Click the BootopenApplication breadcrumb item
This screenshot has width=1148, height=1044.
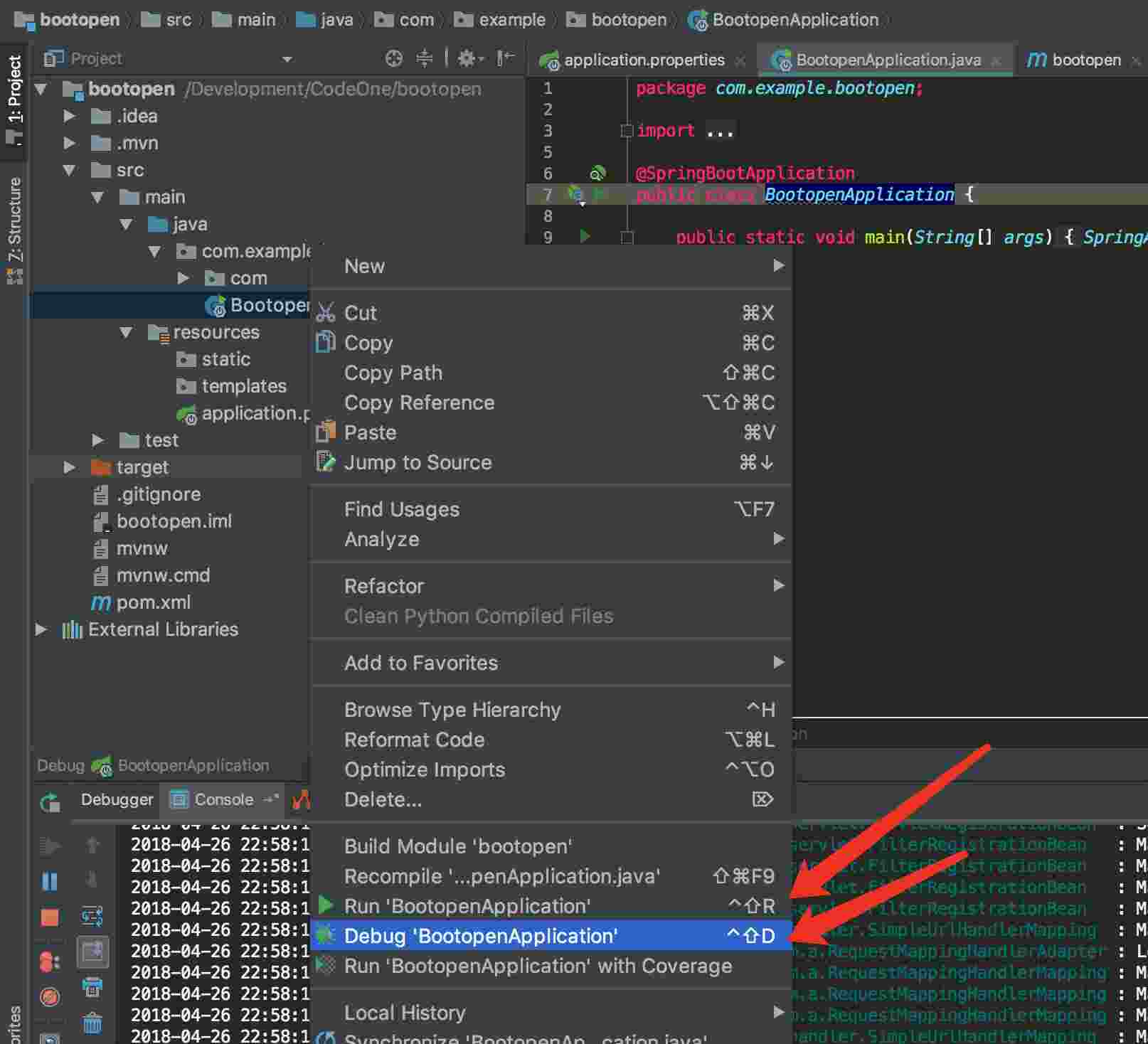pyautogui.click(x=783, y=20)
